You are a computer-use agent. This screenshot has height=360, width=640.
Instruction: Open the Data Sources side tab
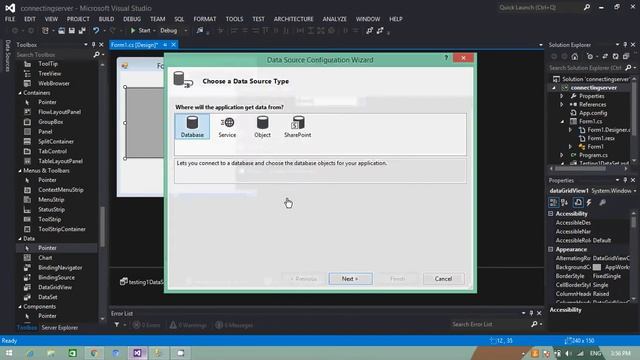point(7,56)
